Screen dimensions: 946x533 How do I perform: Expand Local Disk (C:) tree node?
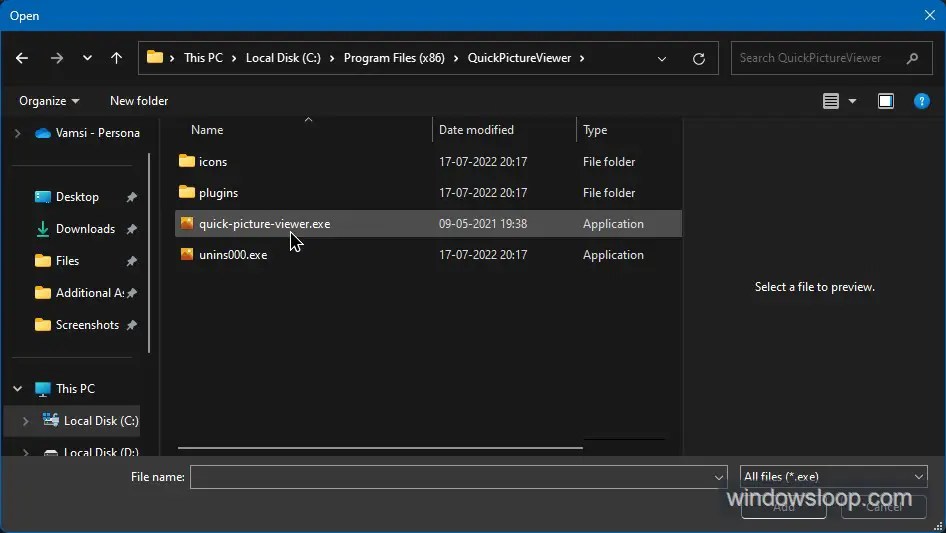(x=25, y=421)
